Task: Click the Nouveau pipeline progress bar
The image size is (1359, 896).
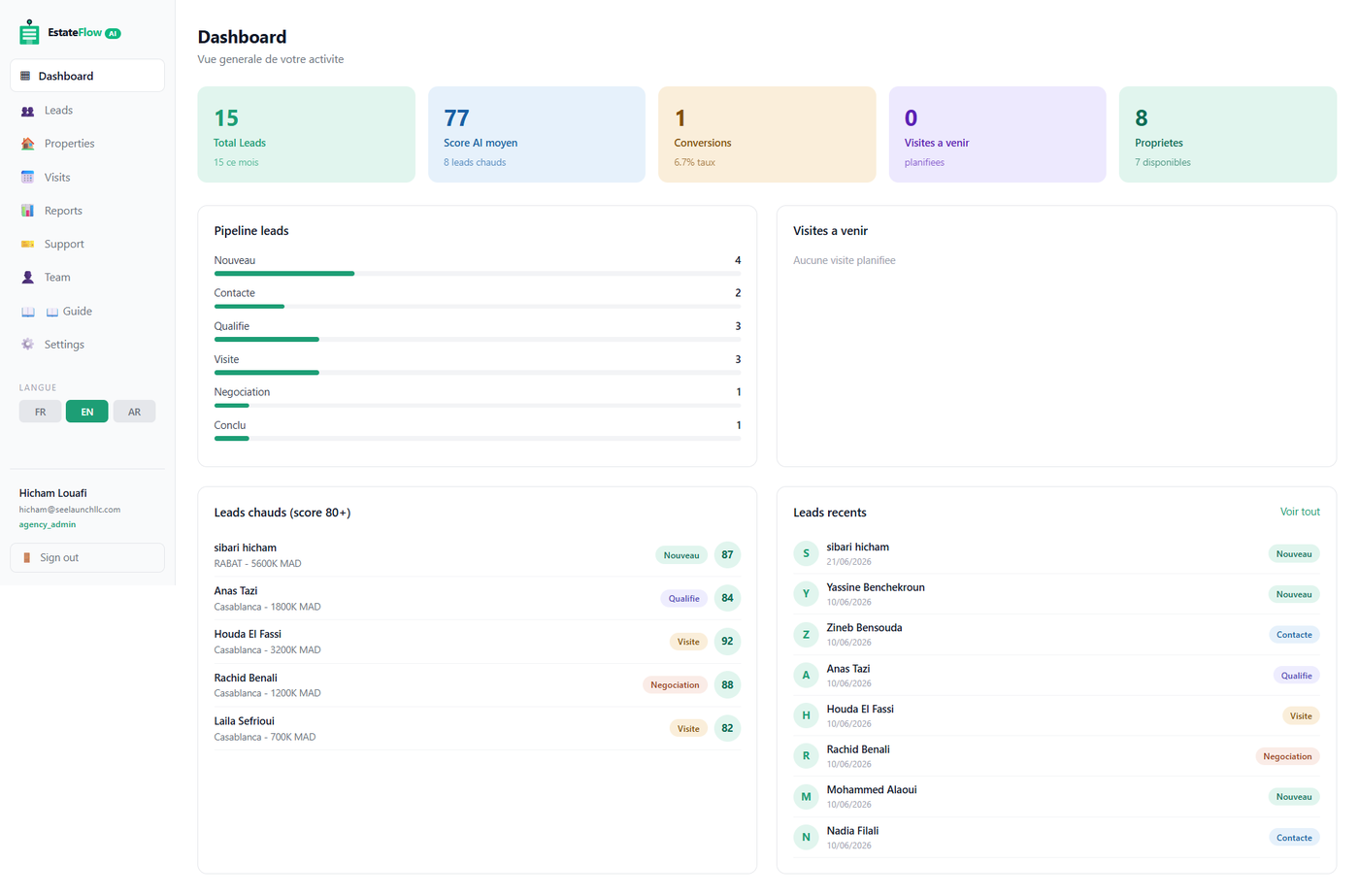Action: tap(478, 274)
